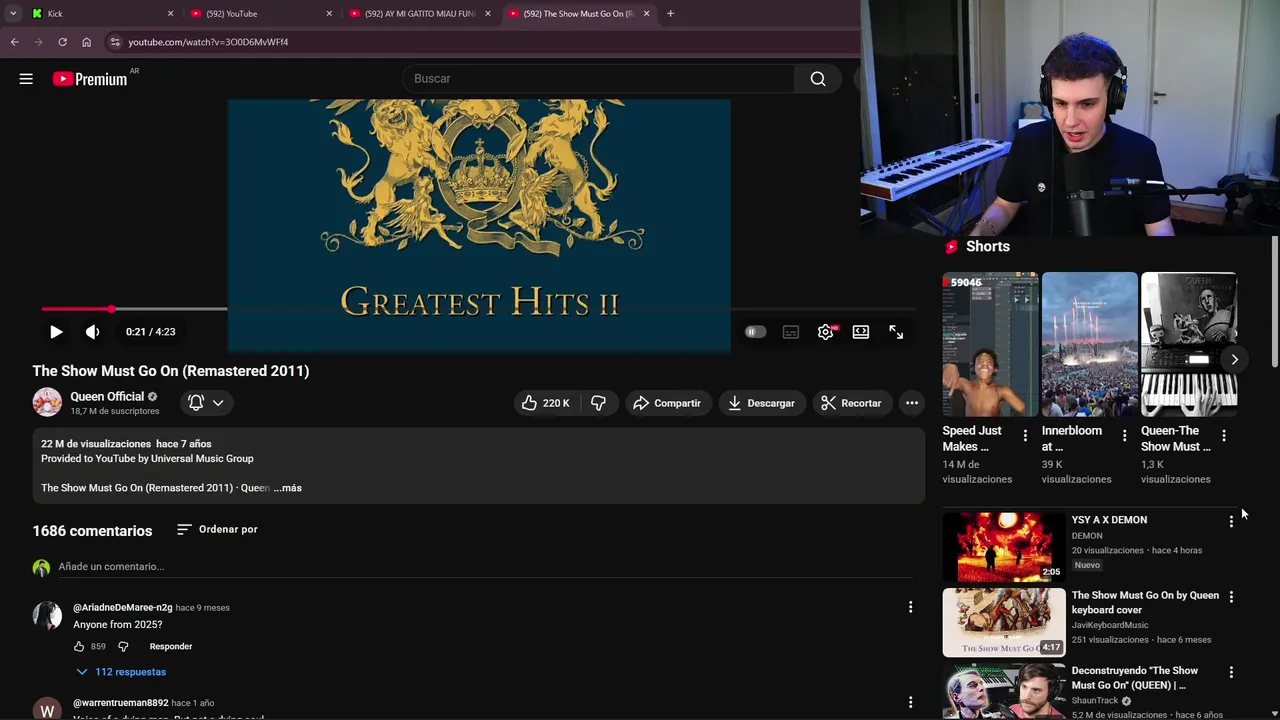Viewport: 1280px width, 720px height.
Task: Toggle the autoplay switch
Action: (x=755, y=332)
